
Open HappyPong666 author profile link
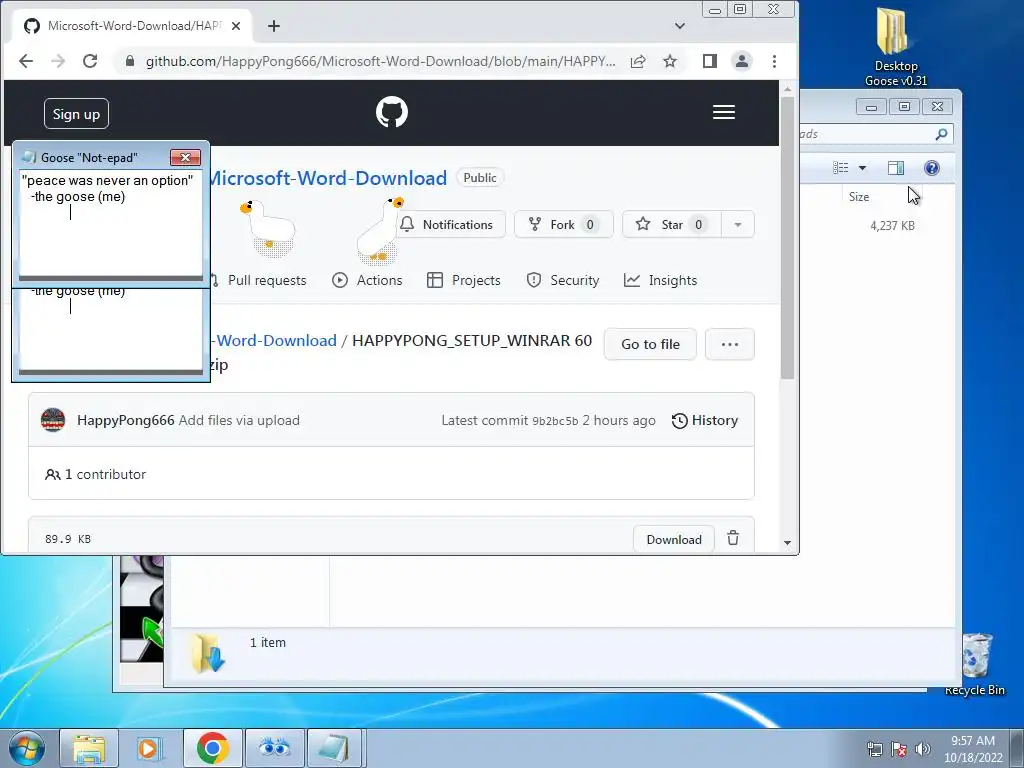click(x=125, y=421)
